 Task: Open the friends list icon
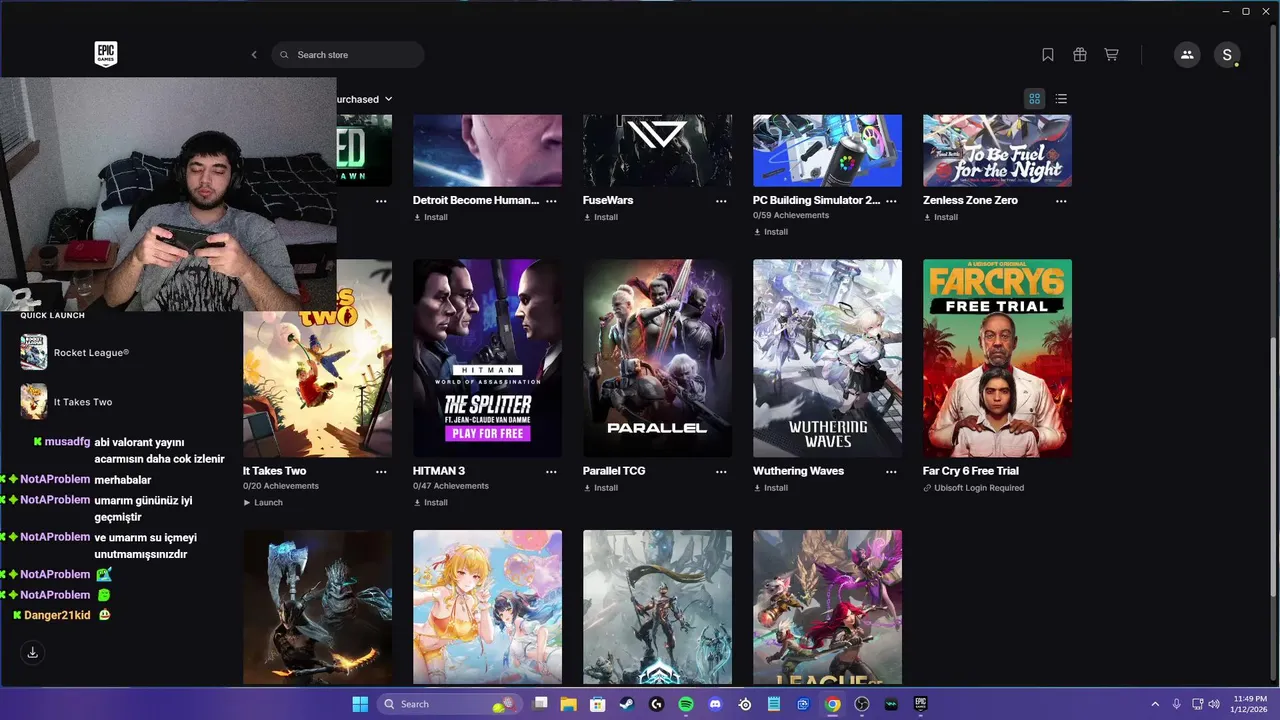click(1187, 55)
